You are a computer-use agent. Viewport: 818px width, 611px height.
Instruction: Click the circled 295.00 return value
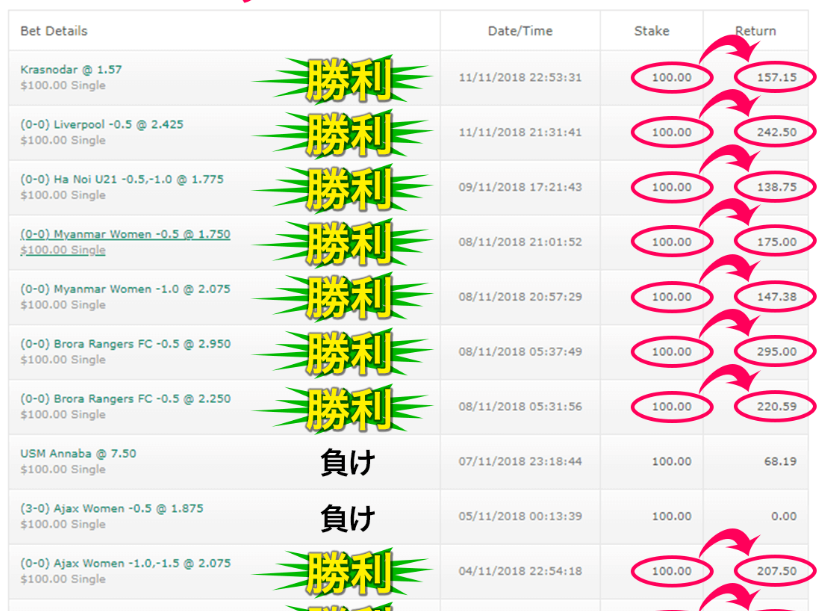pos(775,352)
